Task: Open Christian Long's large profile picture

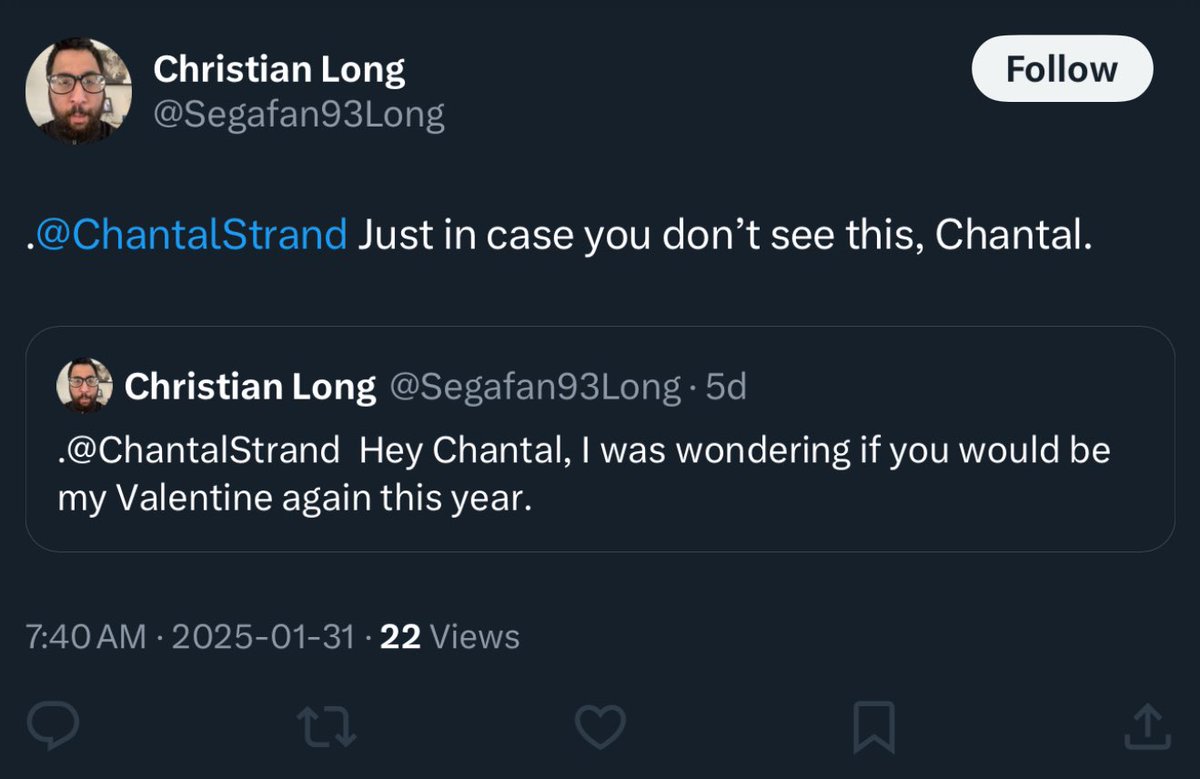Action: point(78,92)
